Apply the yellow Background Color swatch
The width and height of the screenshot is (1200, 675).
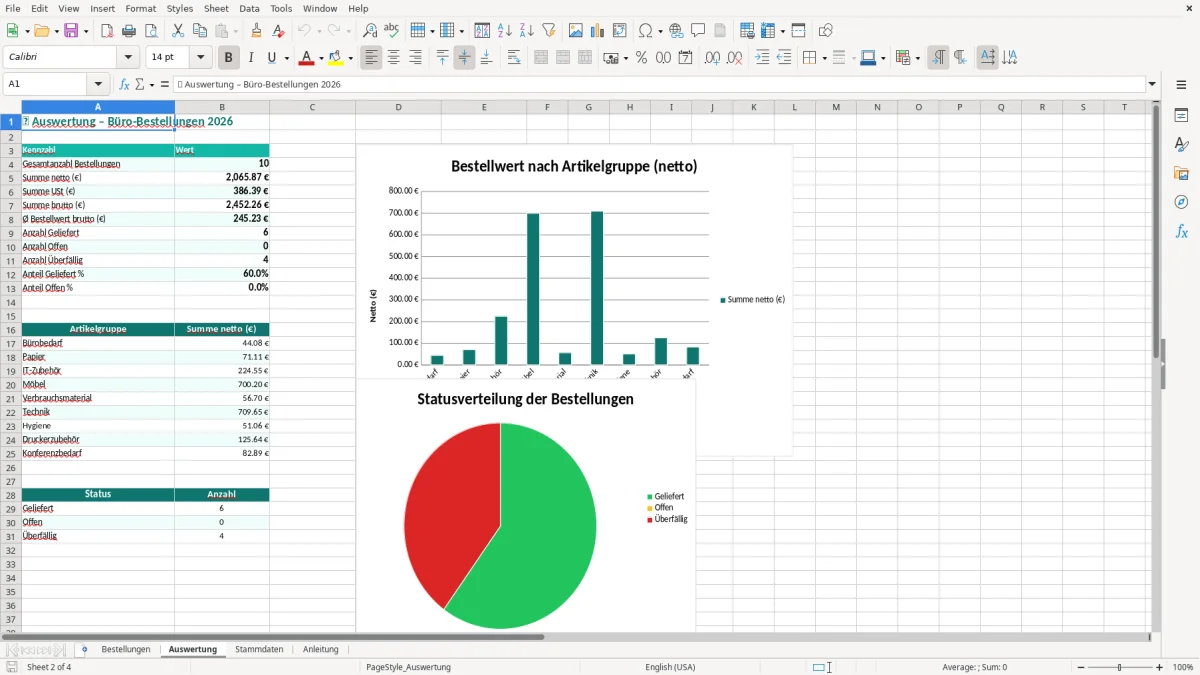[335, 58]
